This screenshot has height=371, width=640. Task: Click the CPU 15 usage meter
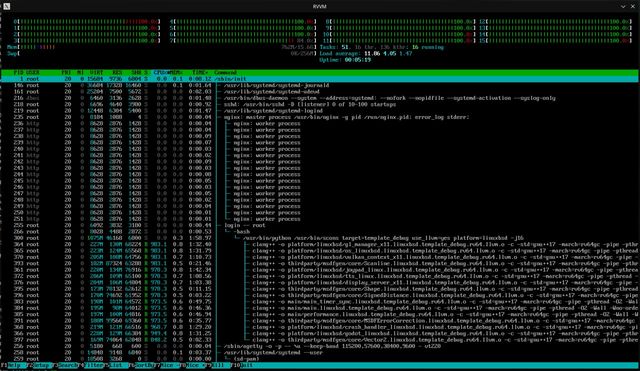tap(555, 41)
